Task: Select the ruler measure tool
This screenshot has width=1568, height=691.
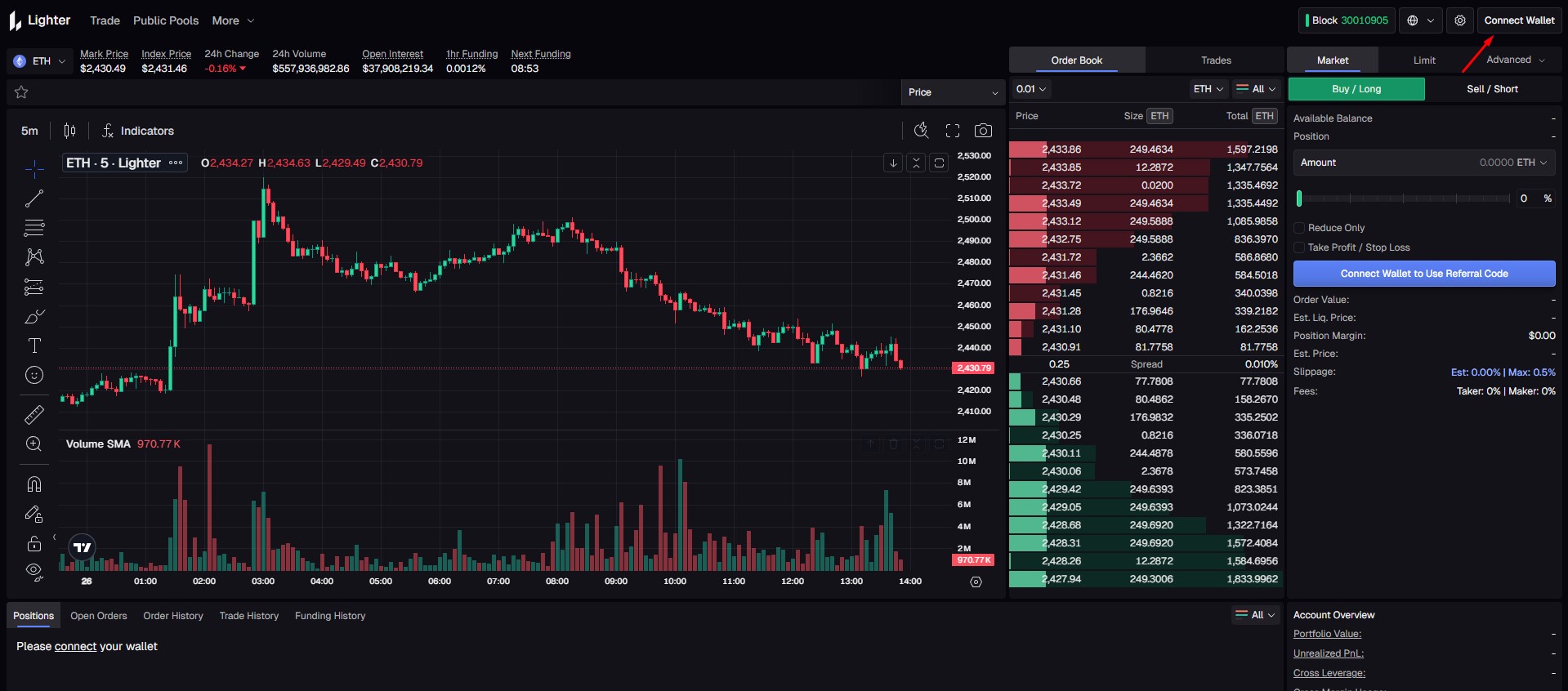Action: [x=34, y=415]
